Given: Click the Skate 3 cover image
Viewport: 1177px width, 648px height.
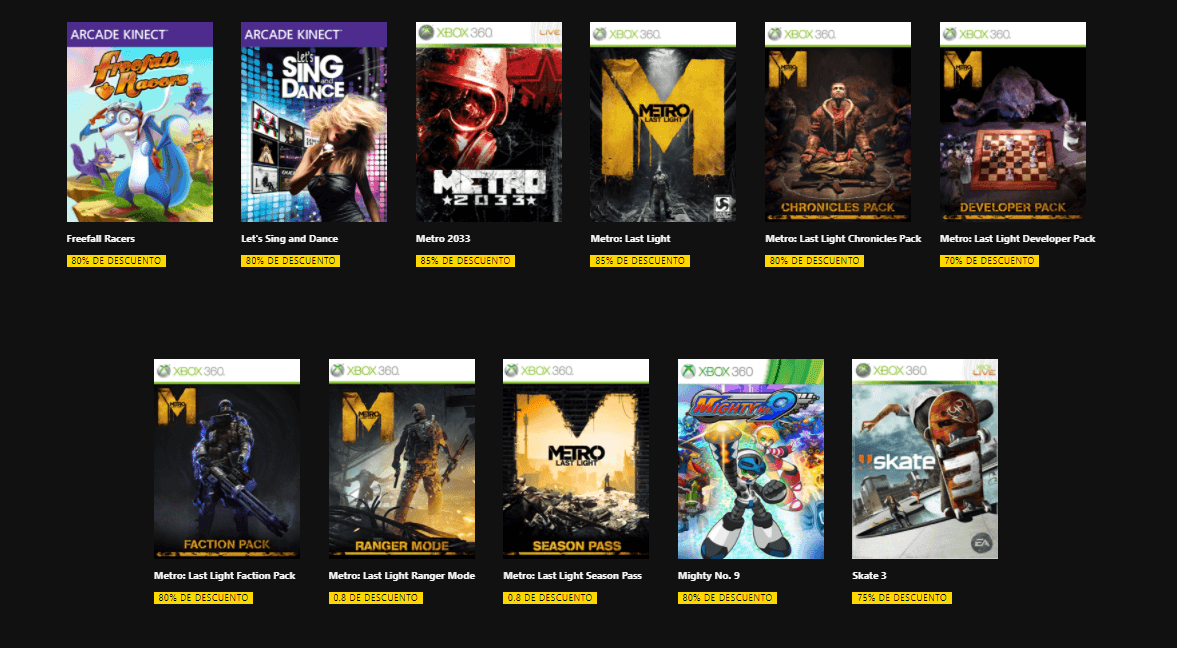Looking at the screenshot, I should pyautogui.click(x=924, y=459).
